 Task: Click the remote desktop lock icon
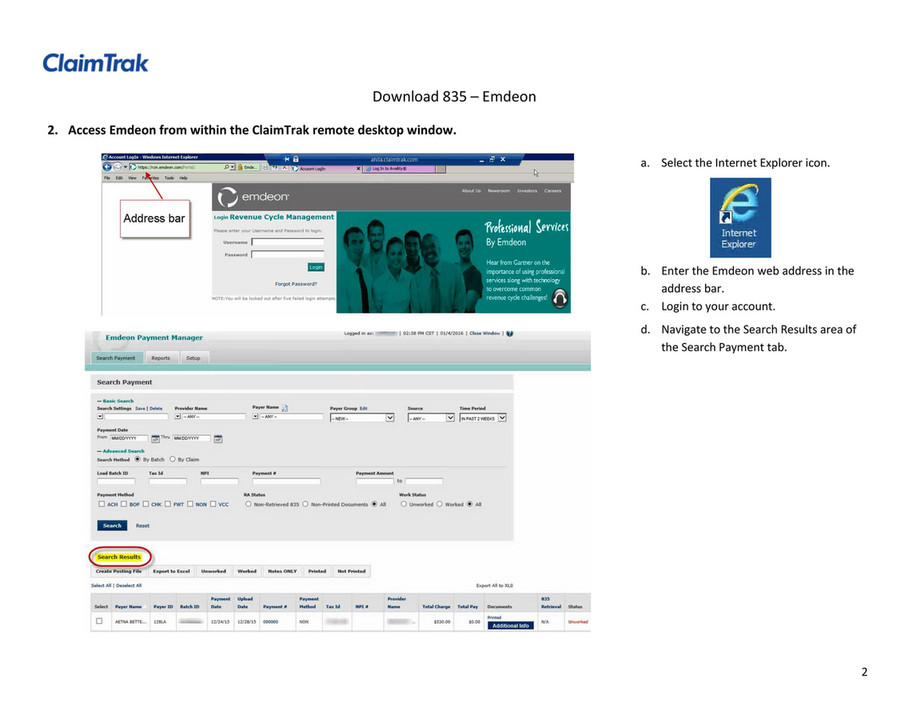click(x=296, y=159)
